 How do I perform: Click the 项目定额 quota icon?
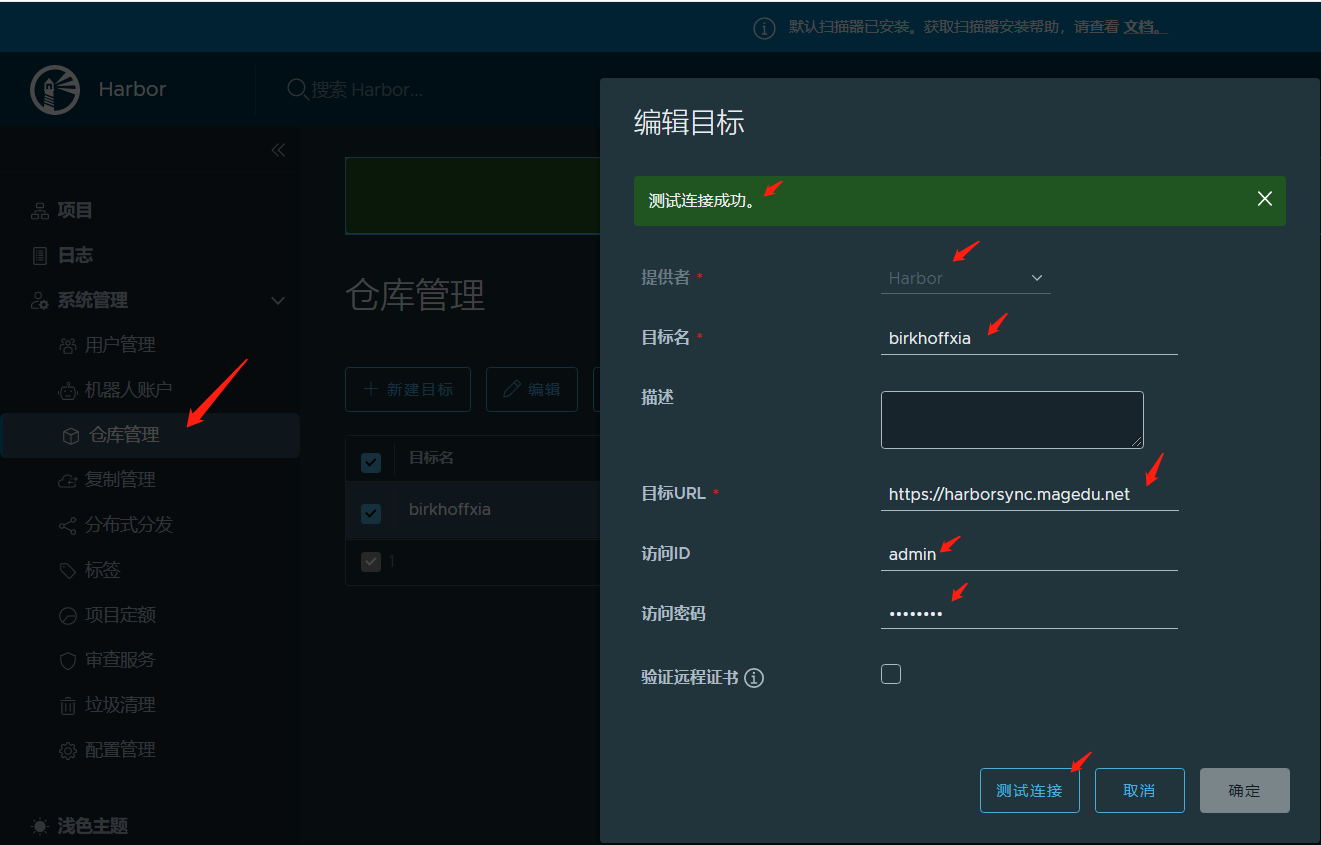point(68,616)
